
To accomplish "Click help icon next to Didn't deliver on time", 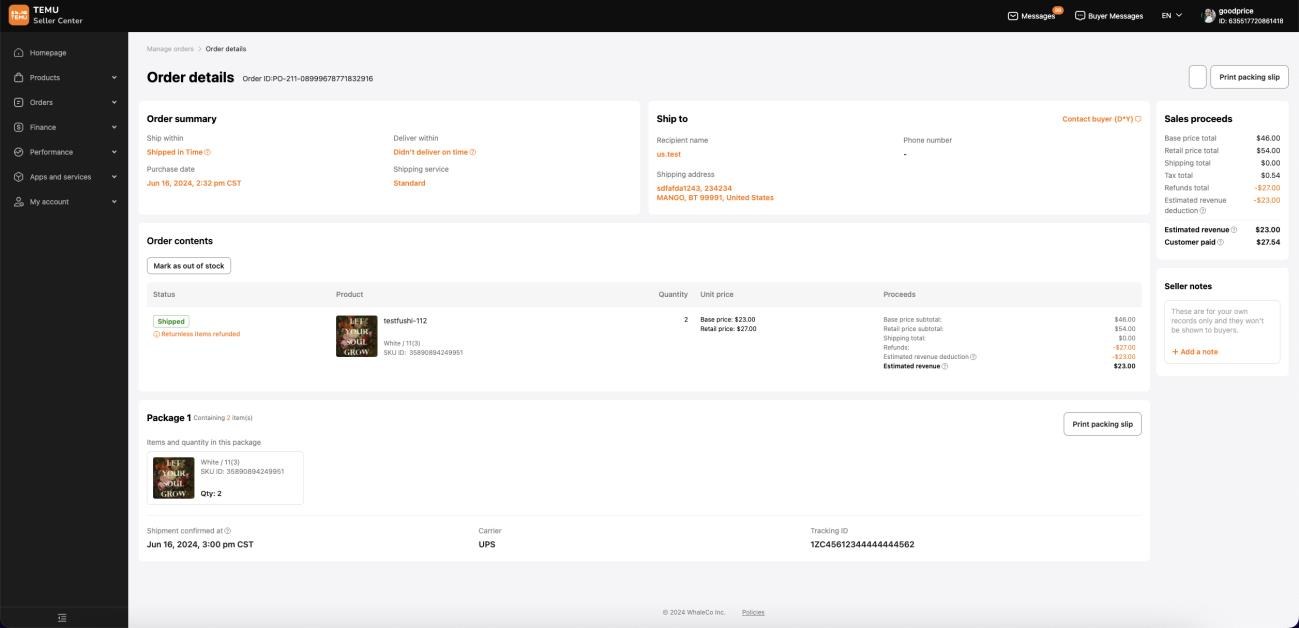I will pyautogui.click(x=473, y=152).
